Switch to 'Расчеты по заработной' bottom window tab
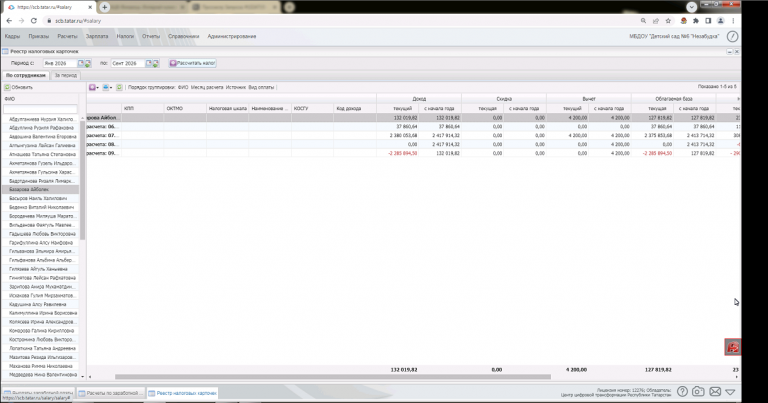Image resolution: width=768 pixels, height=403 pixels. pyautogui.click(x=111, y=393)
